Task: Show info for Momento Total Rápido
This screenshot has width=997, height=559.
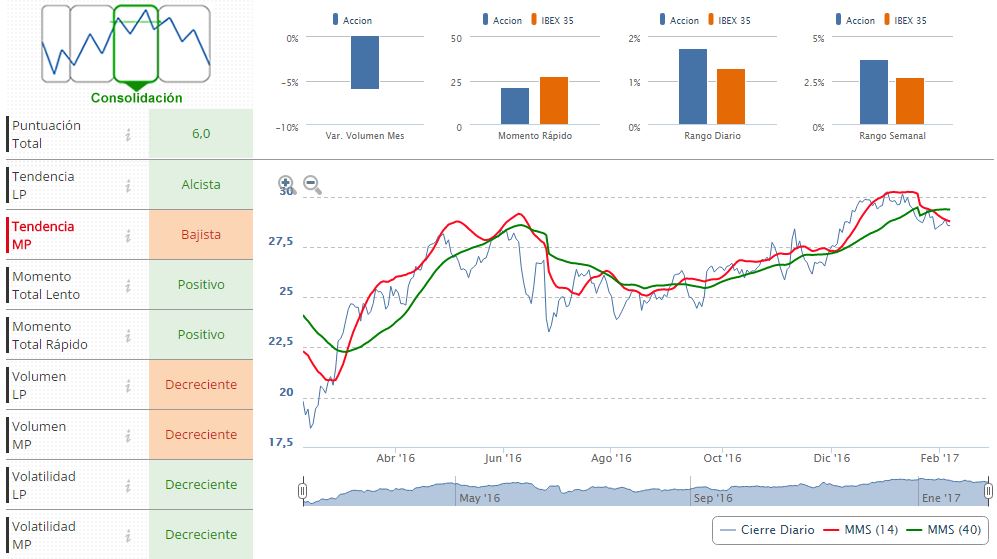Action: 128,335
